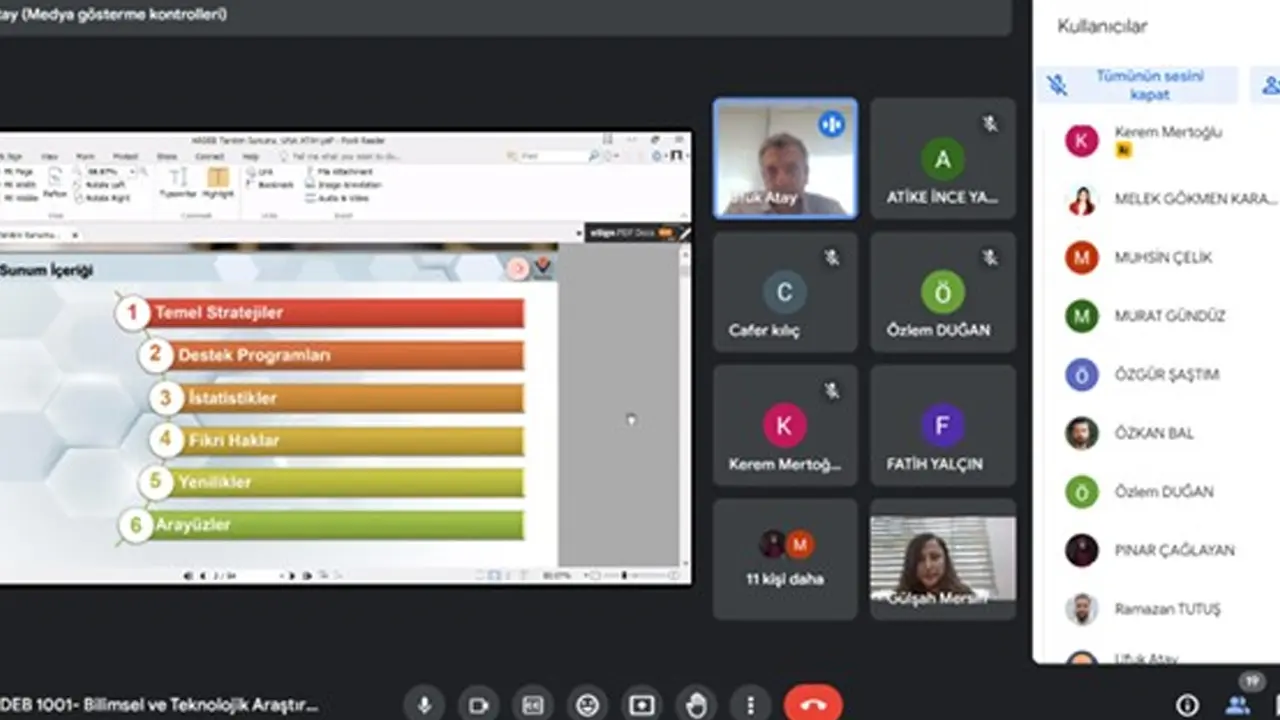This screenshot has width=1280, height=720.
Task: Click Tümünün sesini kapat button
Action: (x=1137, y=85)
